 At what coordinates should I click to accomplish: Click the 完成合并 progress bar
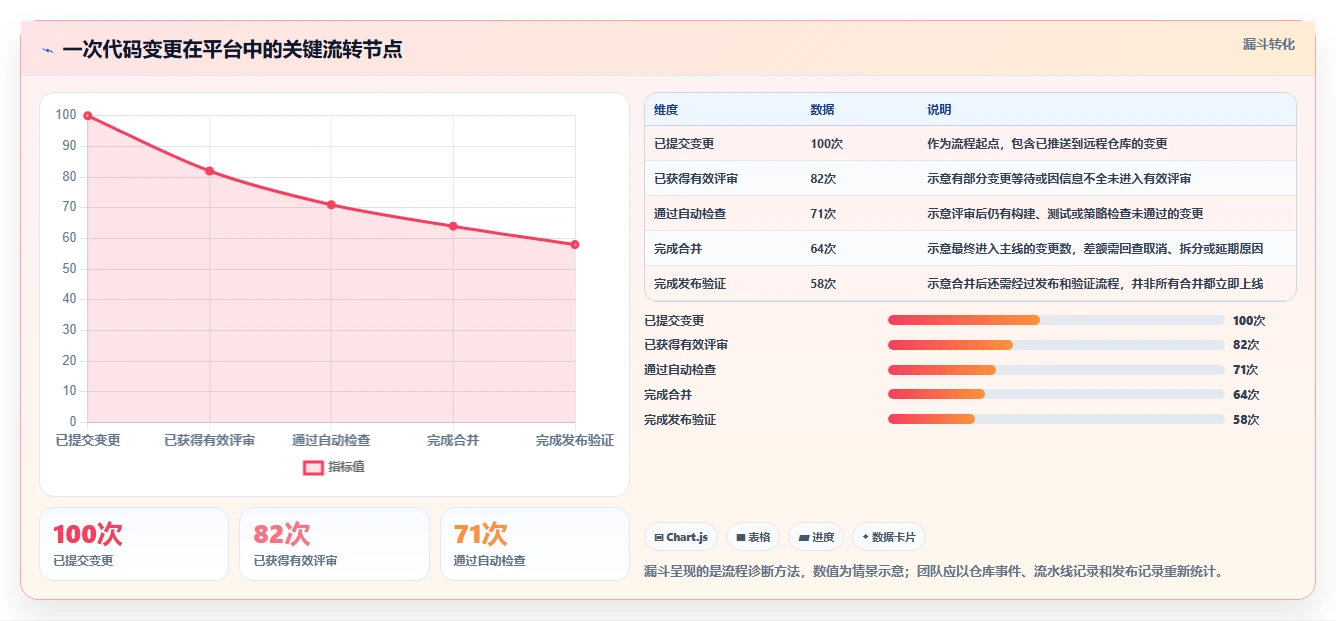point(1056,395)
